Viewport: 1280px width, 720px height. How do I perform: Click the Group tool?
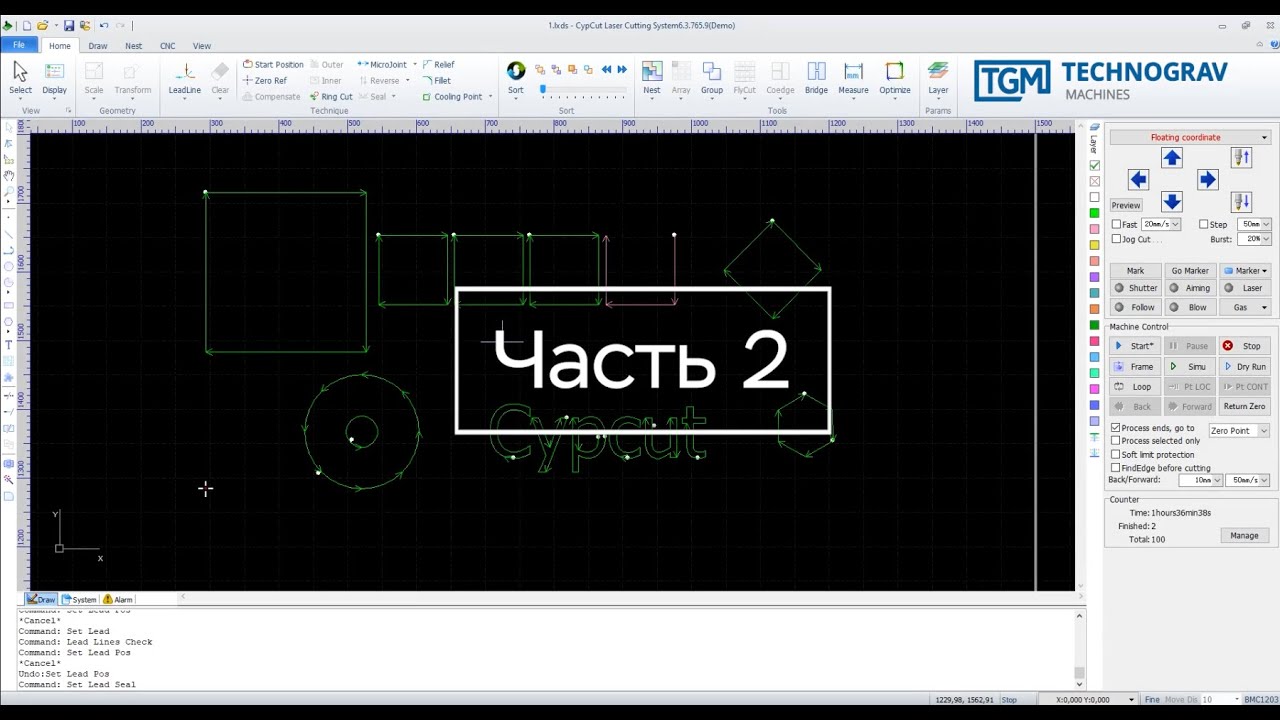pos(712,78)
